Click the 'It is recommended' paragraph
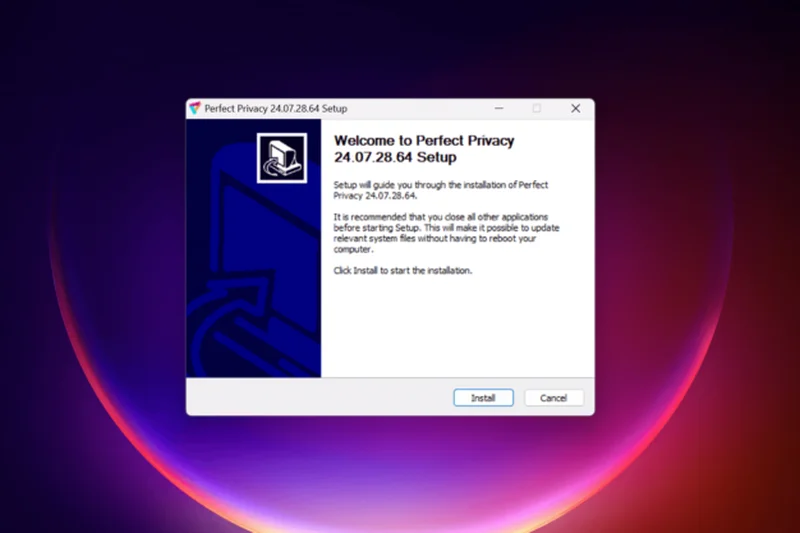 [446, 233]
